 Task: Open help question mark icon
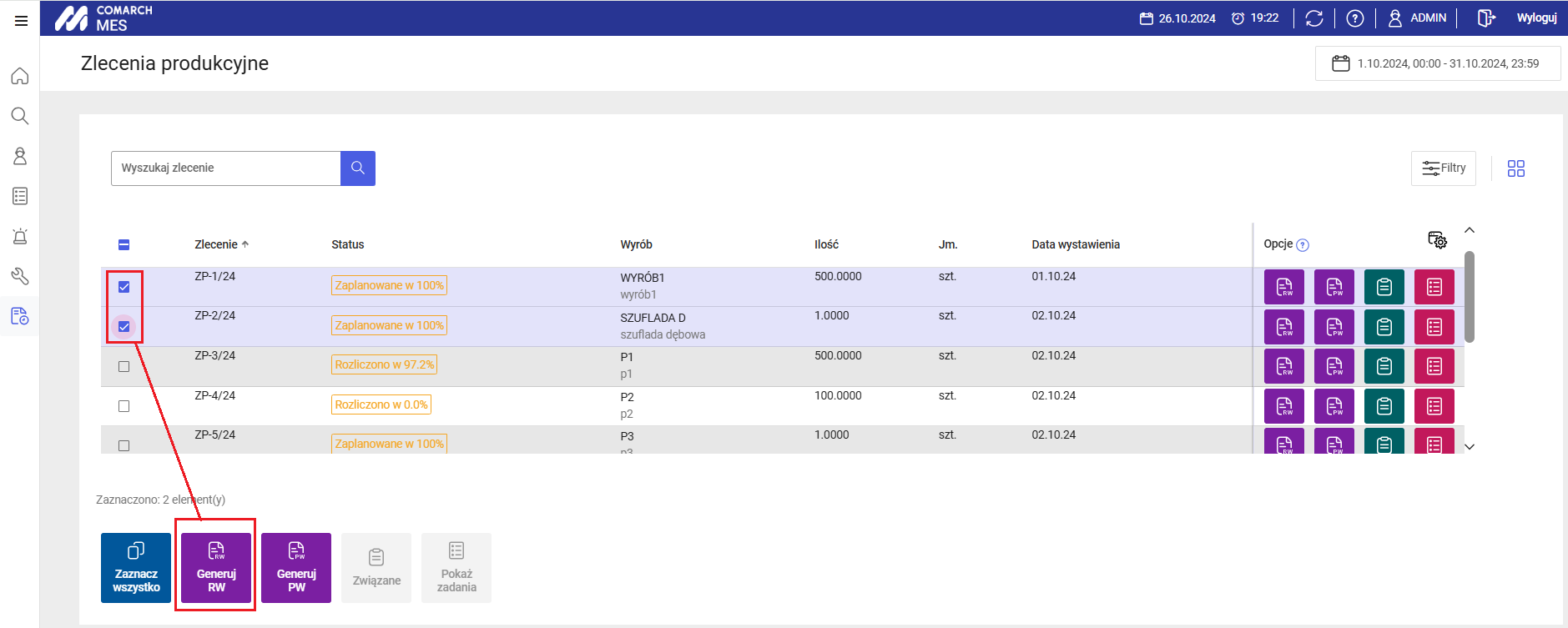(1355, 18)
